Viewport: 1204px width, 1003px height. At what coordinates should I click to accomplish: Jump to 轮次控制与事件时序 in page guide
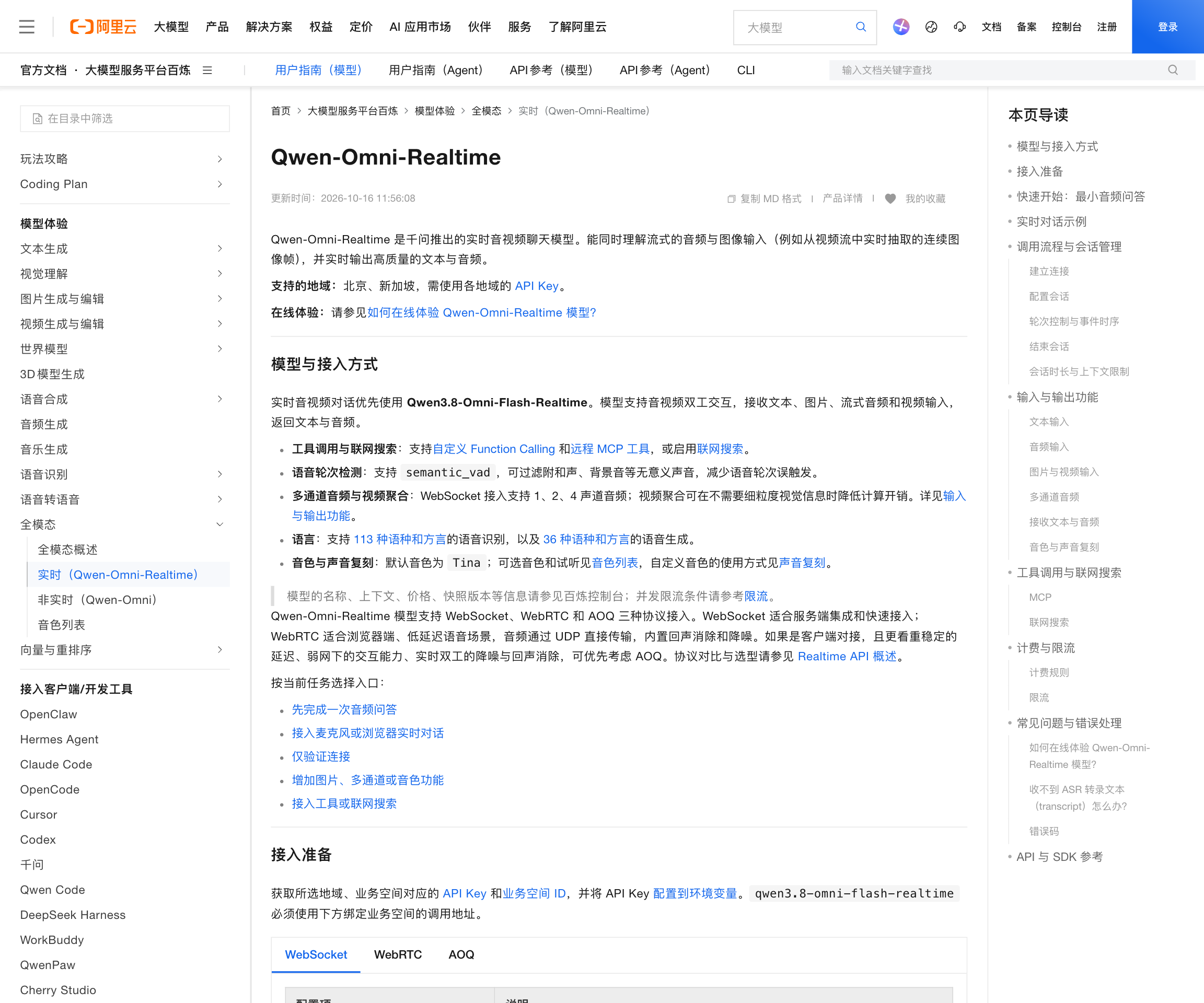coord(1074,321)
